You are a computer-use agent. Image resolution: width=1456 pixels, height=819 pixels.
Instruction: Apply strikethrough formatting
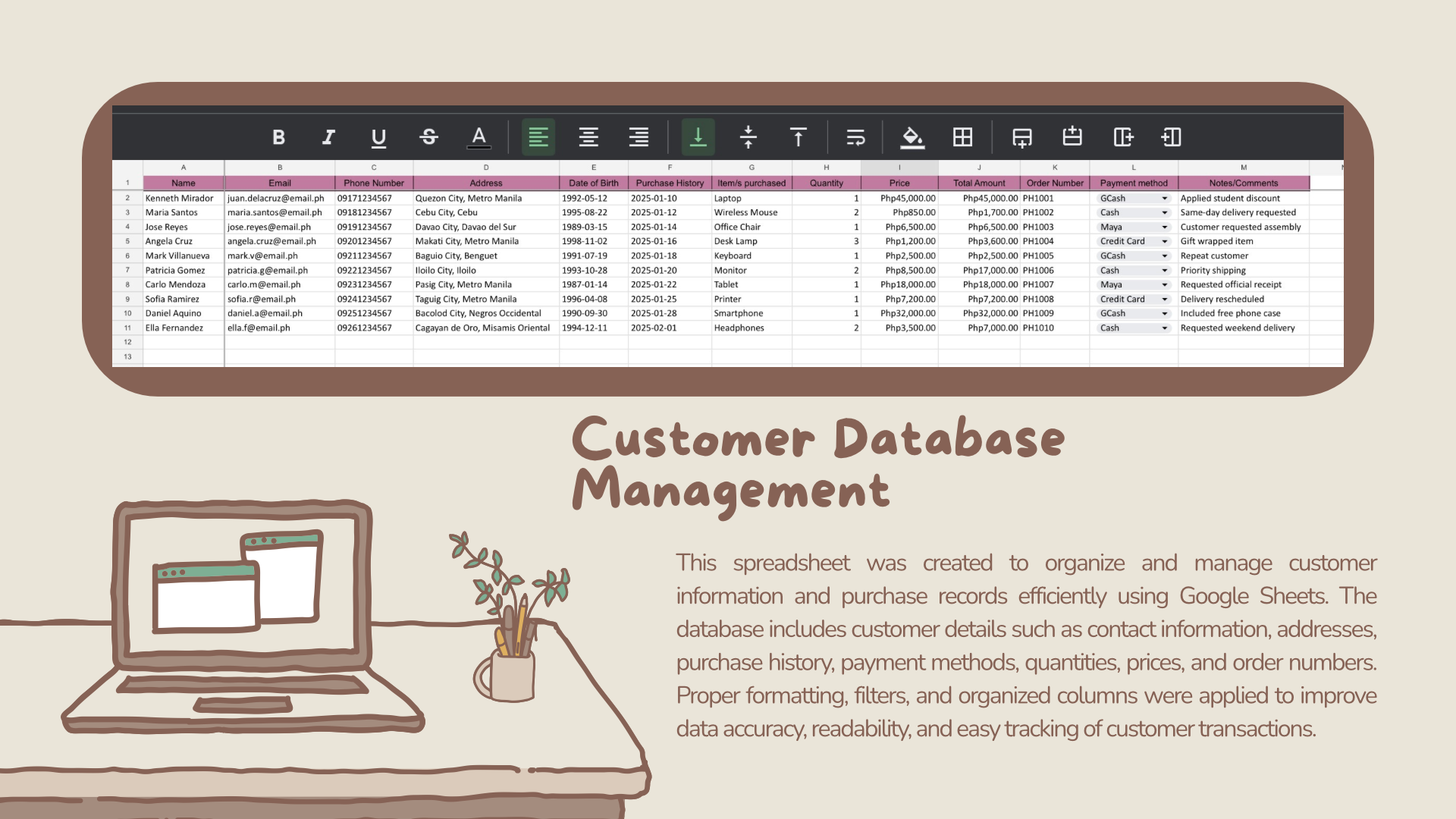click(x=428, y=137)
